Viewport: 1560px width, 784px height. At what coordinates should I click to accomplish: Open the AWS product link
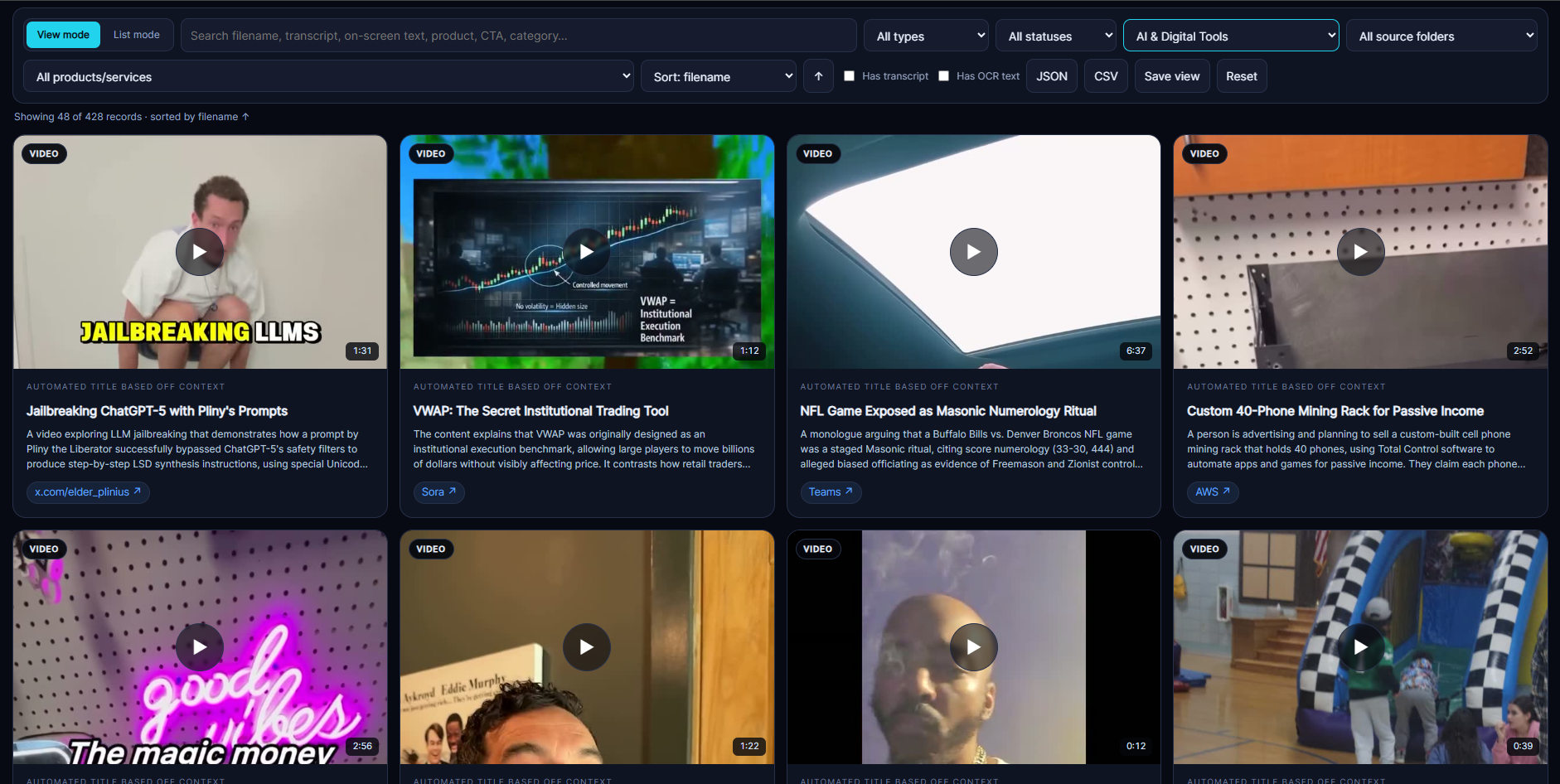coord(1213,492)
